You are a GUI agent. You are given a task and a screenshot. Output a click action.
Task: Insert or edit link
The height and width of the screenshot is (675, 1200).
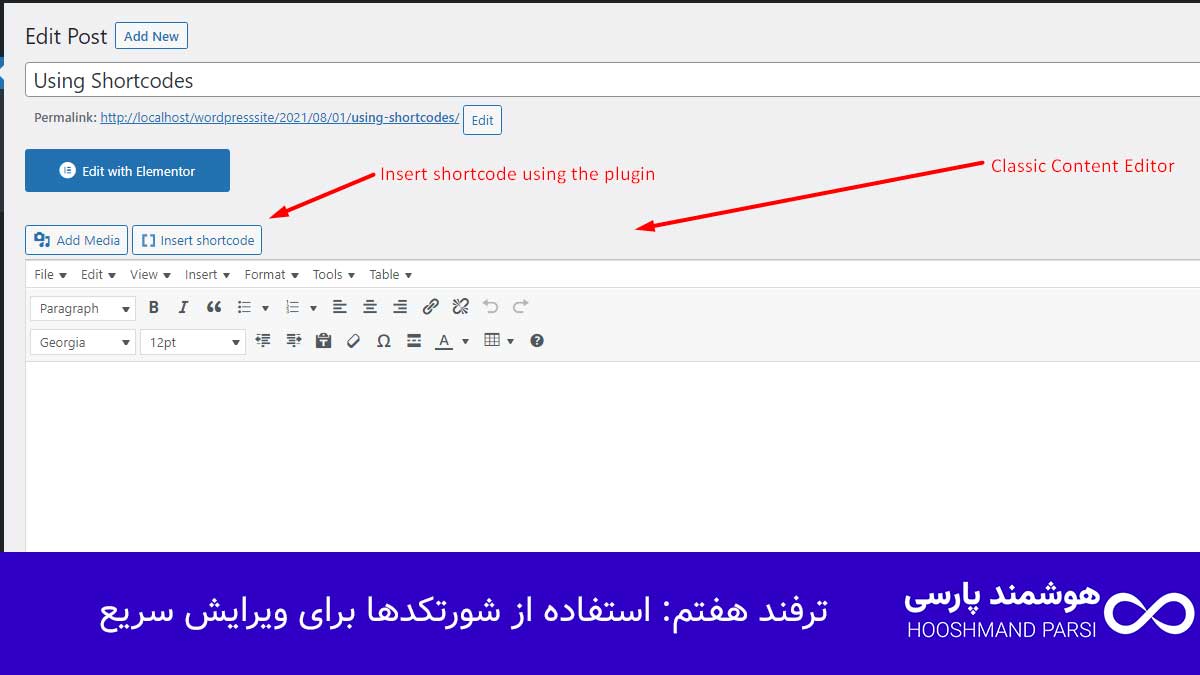pos(430,307)
